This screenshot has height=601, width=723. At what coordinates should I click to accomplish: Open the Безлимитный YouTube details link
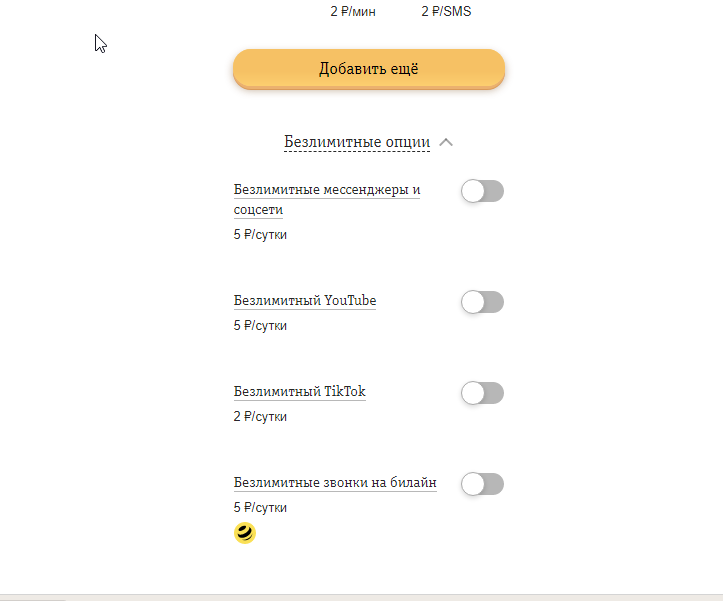(x=305, y=300)
